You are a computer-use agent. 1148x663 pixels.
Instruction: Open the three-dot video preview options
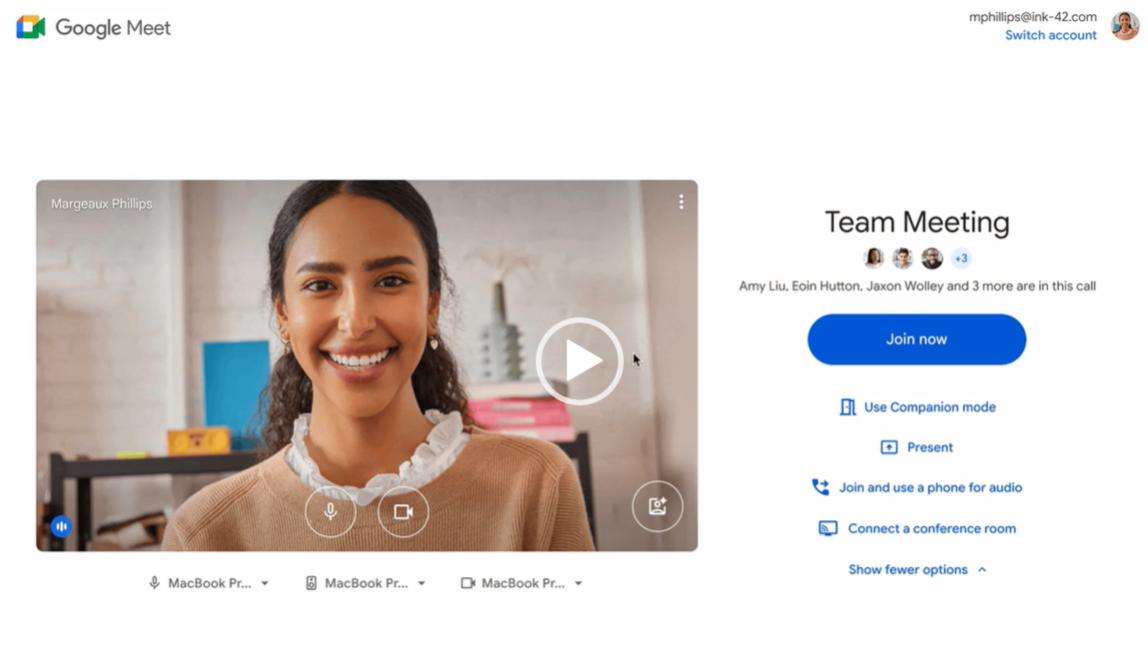point(681,202)
